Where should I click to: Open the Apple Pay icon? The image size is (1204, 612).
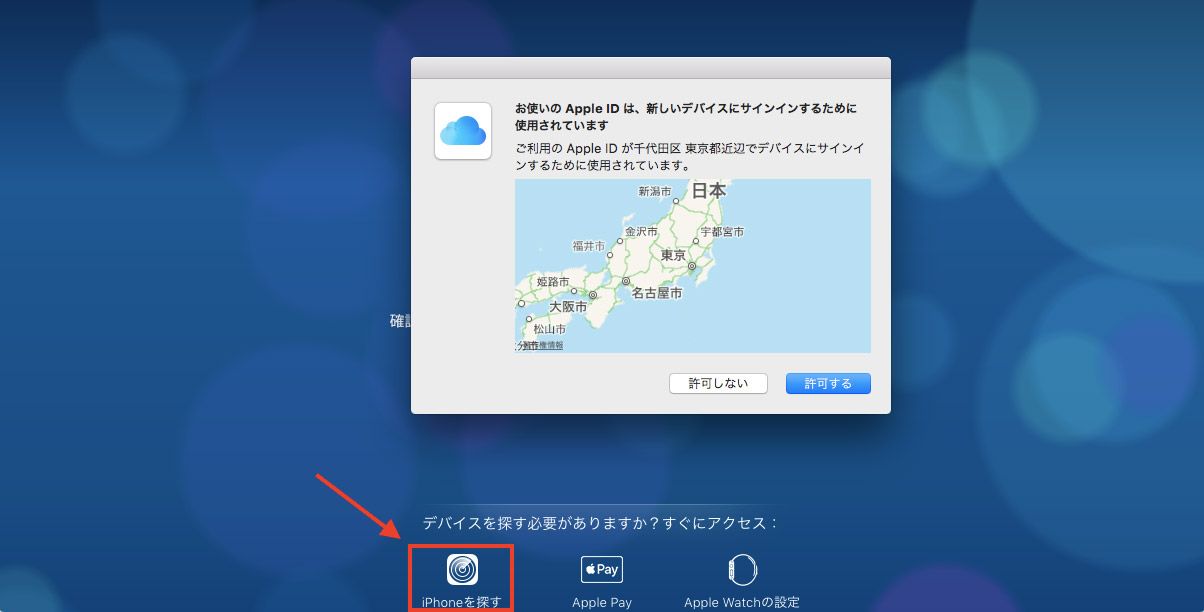click(602, 569)
